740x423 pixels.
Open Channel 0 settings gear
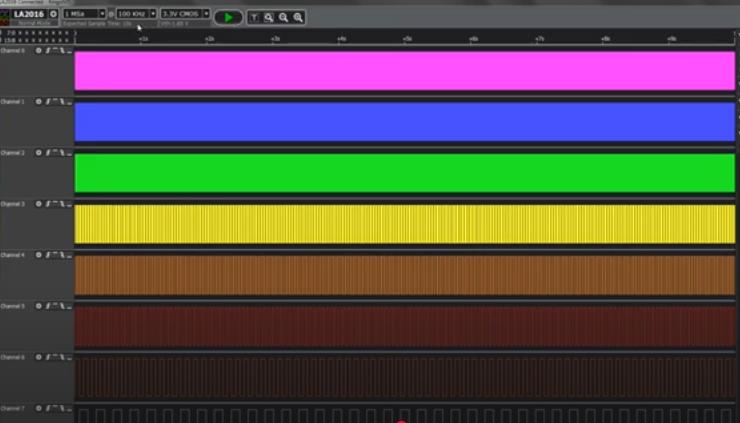(39, 51)
